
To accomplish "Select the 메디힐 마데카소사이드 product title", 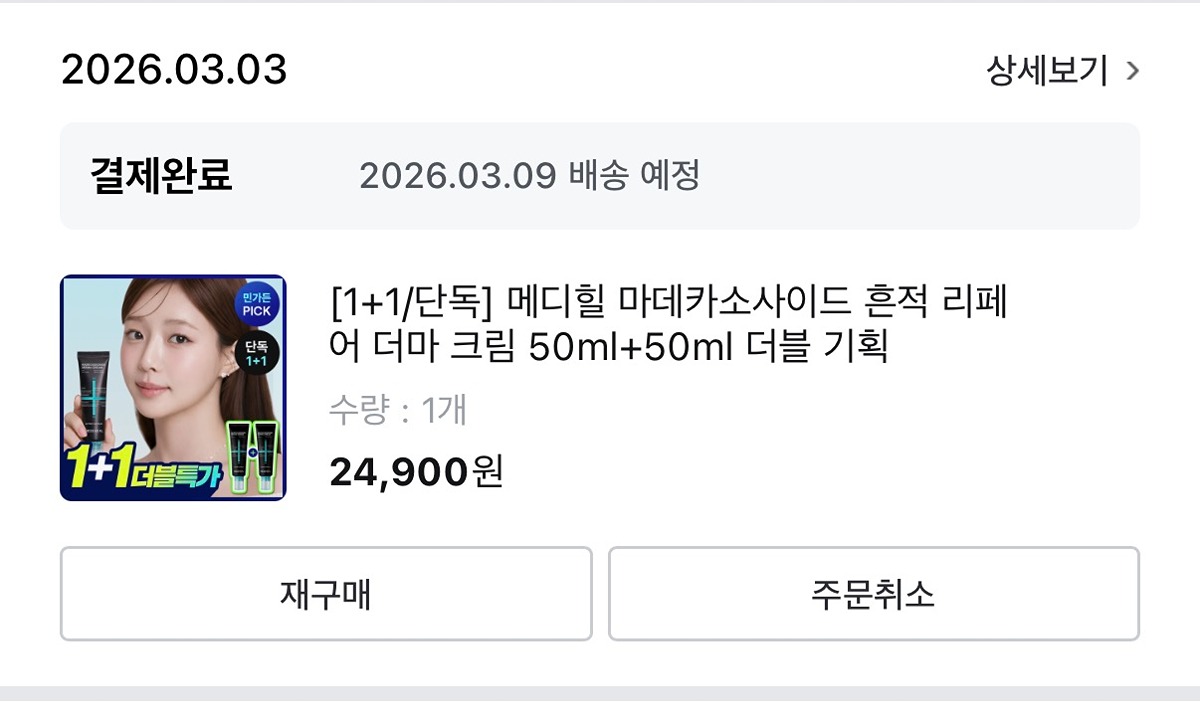I will tap(668, 323).
